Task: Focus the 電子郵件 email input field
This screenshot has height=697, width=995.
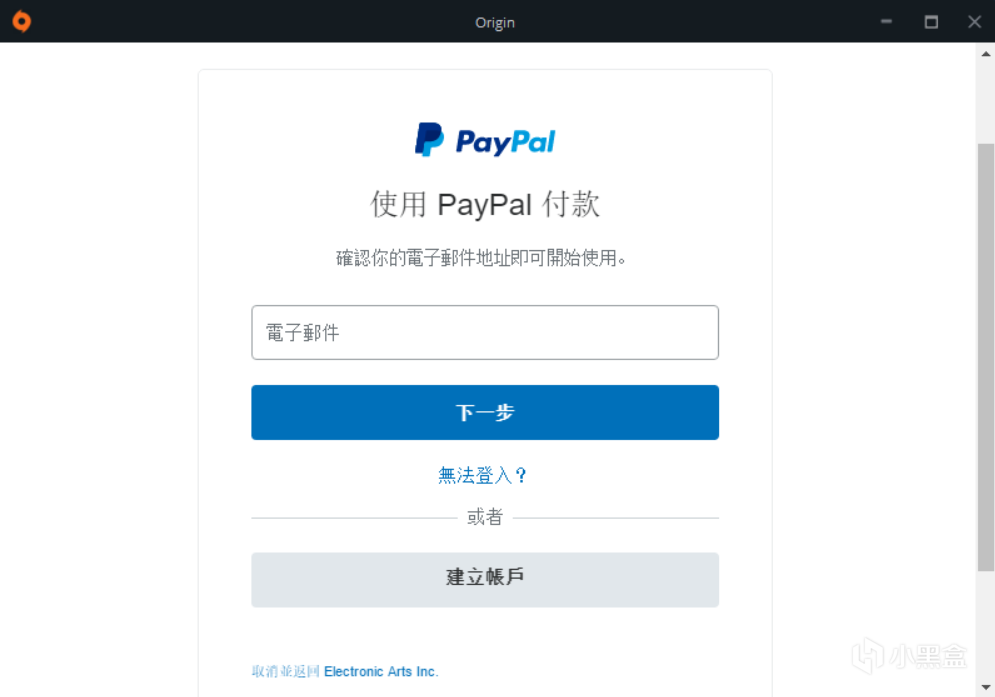Action: [485, 333]
